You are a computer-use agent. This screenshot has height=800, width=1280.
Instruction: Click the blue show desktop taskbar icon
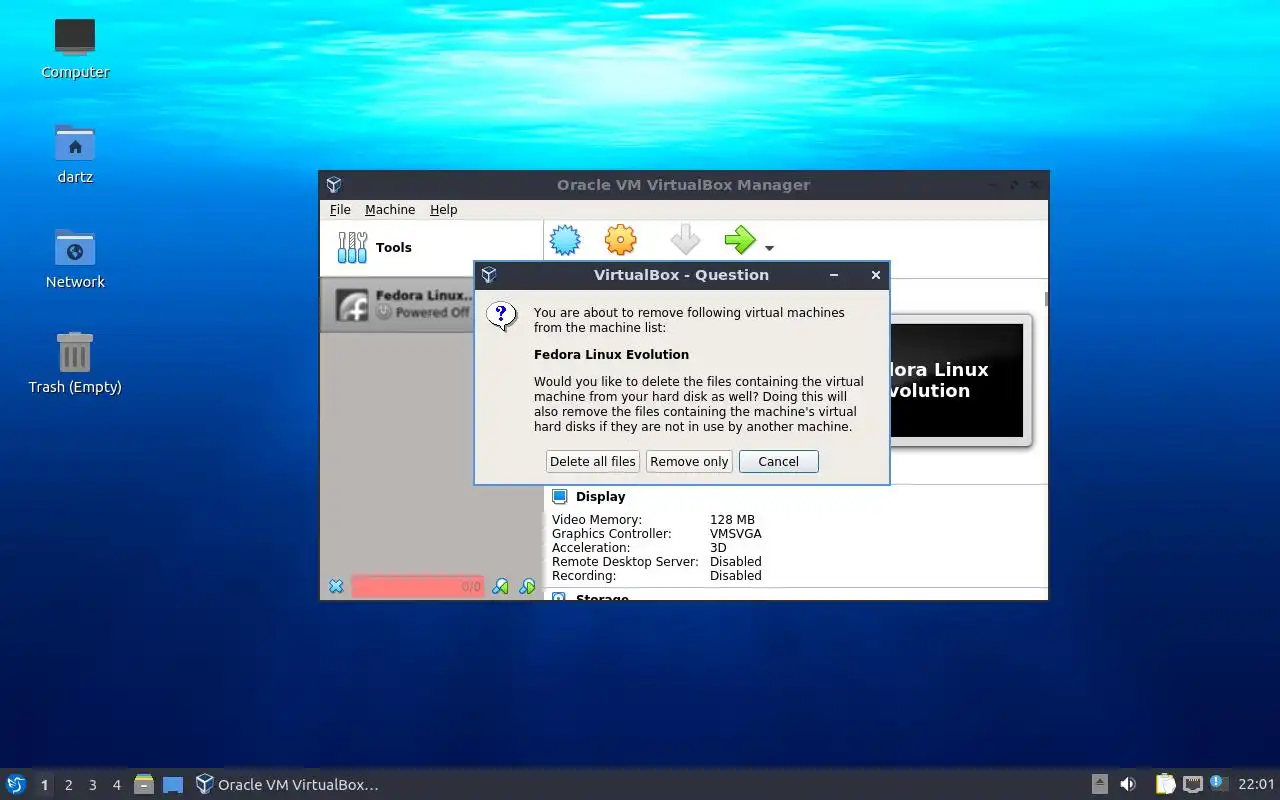173,784
